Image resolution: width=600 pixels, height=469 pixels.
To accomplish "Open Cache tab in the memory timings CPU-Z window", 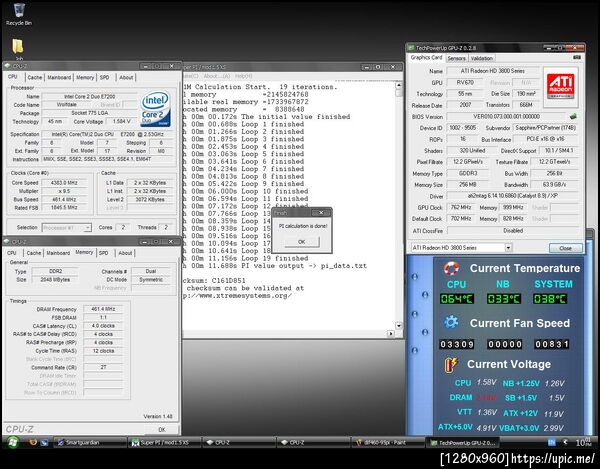I will (x=34, y=253).
